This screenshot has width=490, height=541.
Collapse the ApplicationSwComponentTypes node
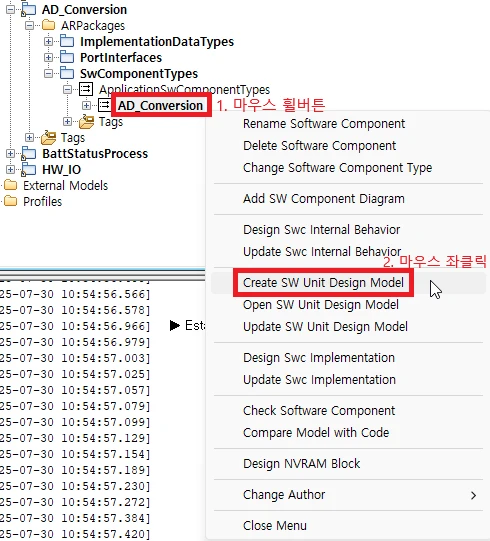point(67,89)
